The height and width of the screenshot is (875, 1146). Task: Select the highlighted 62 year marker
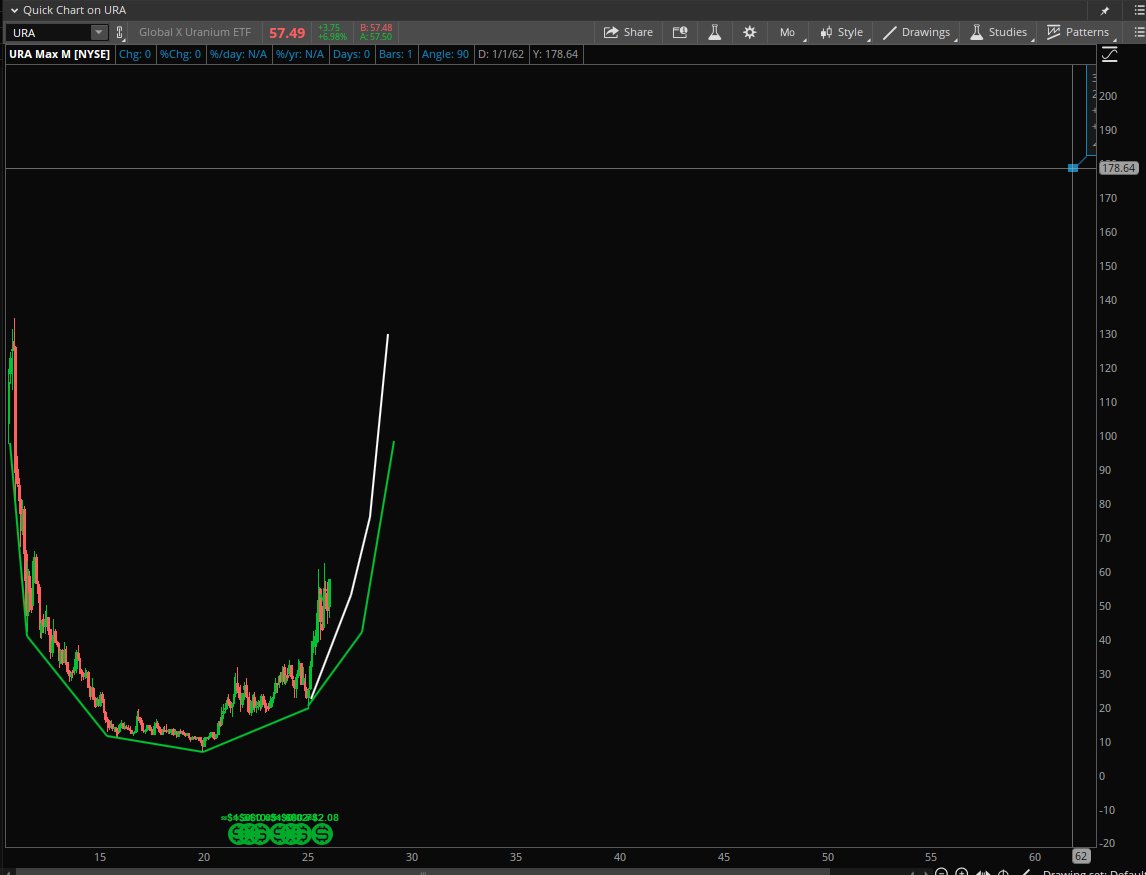click(x=1080, y=856)
